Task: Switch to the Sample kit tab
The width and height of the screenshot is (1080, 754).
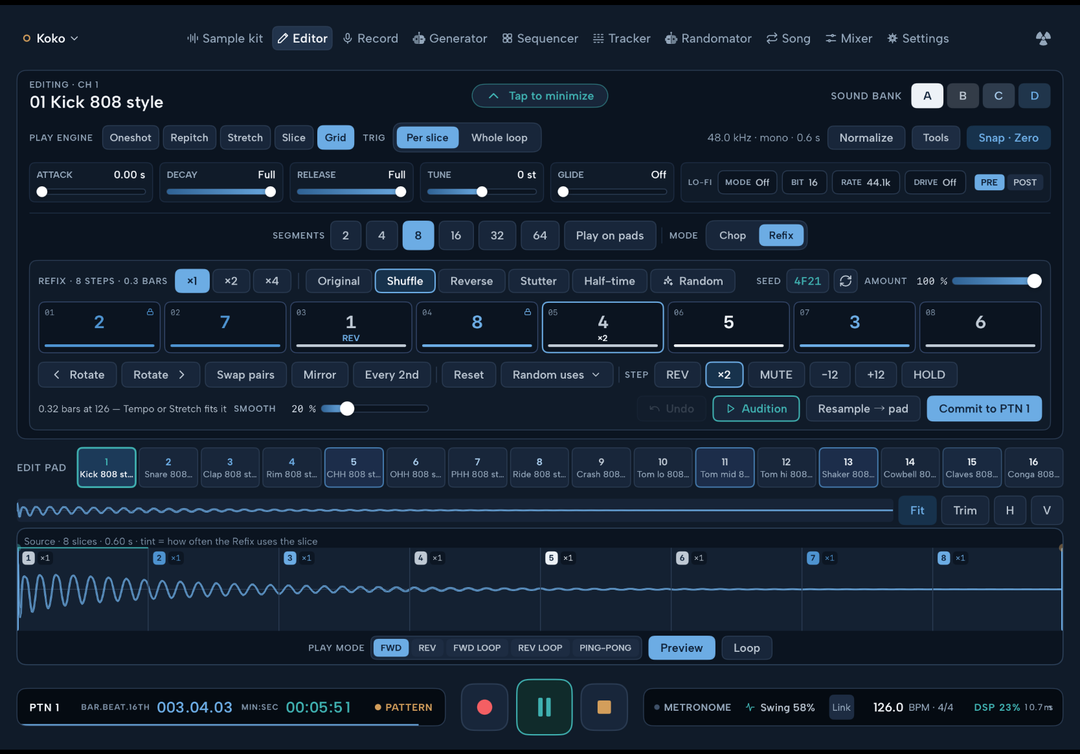Action: point(225,39)
